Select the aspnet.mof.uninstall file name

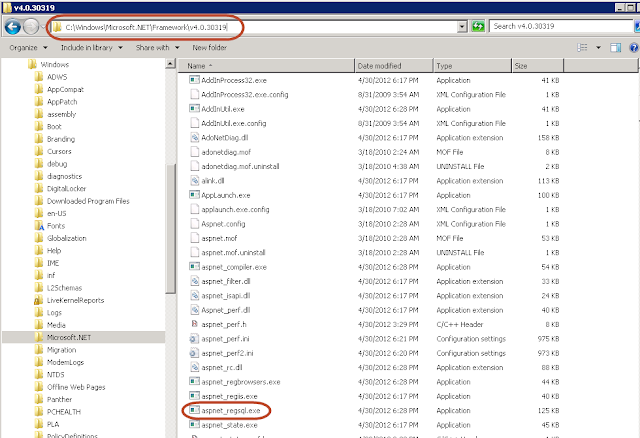[x=233, y=252]
